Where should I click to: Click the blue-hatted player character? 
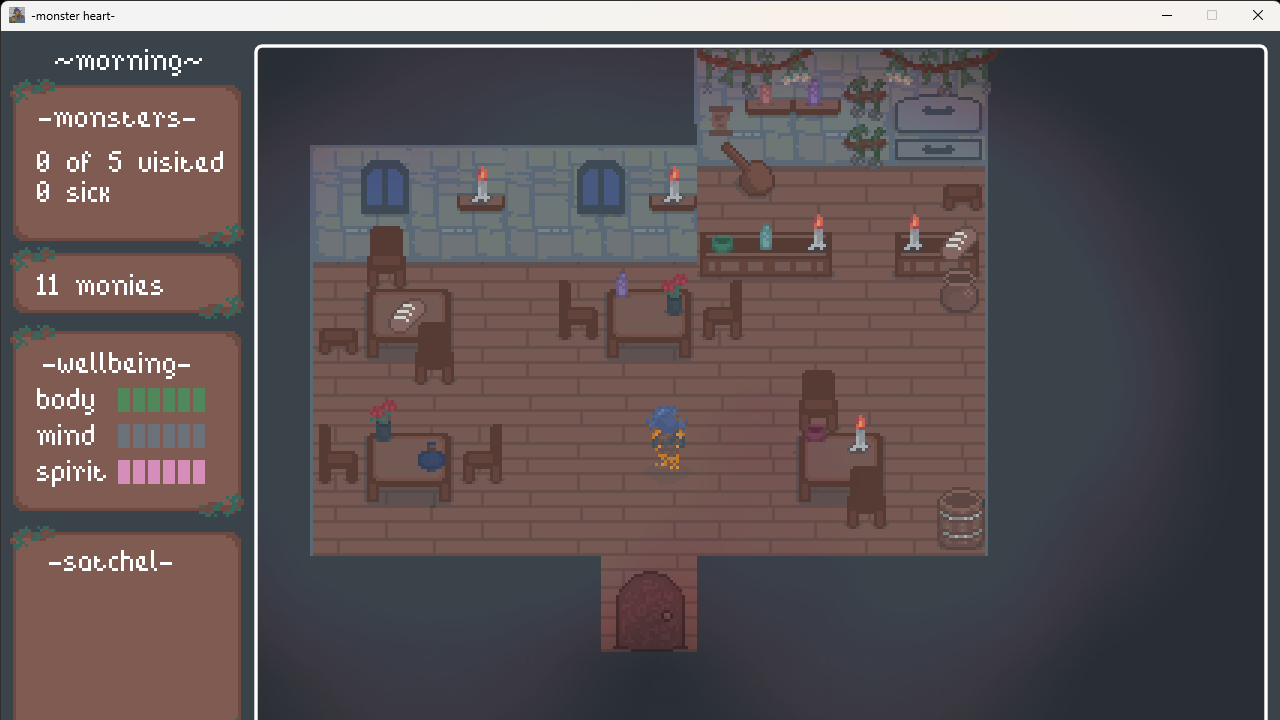(x=667, y=438)
